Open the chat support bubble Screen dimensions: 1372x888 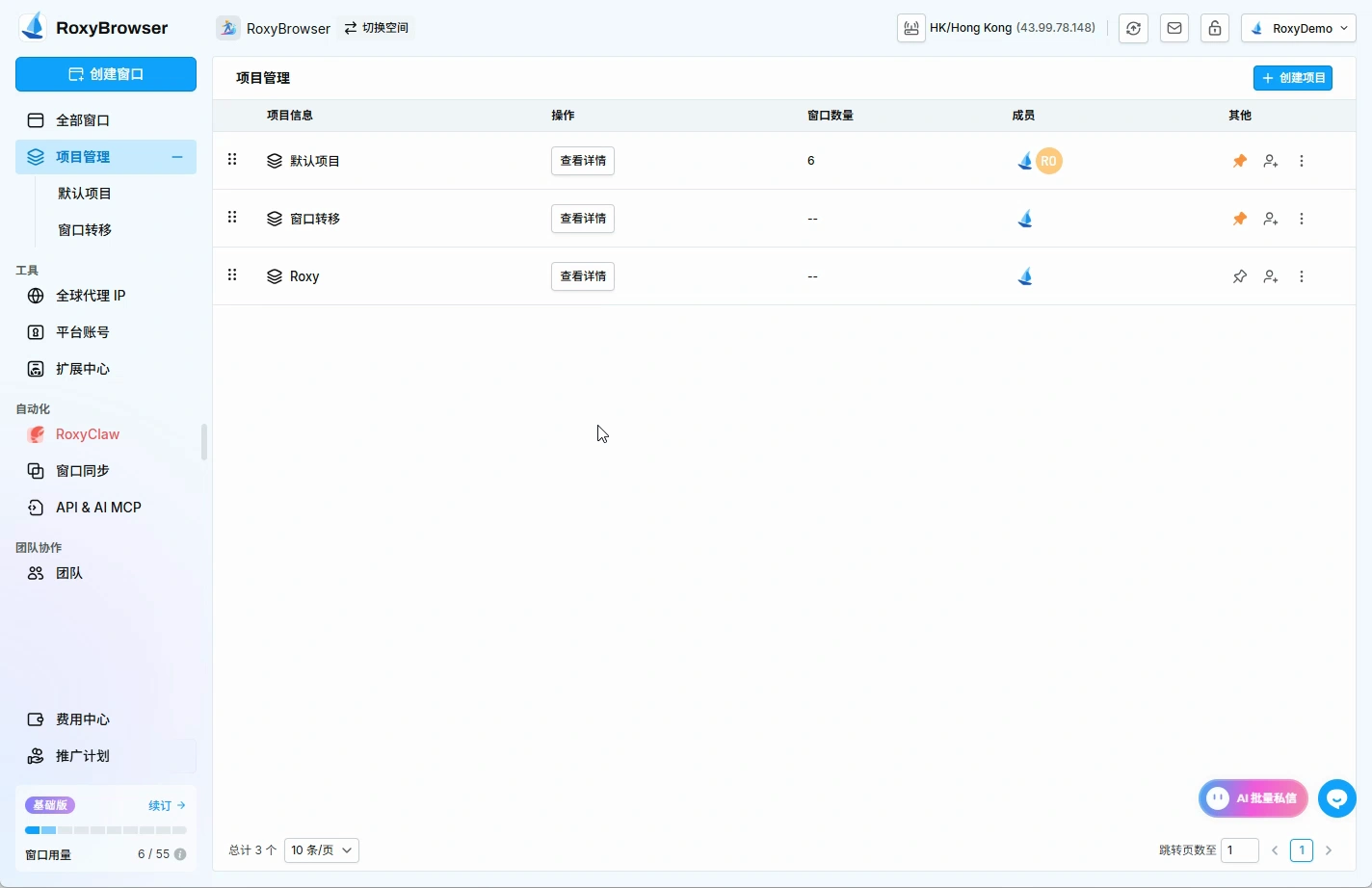click(1337, 798)
